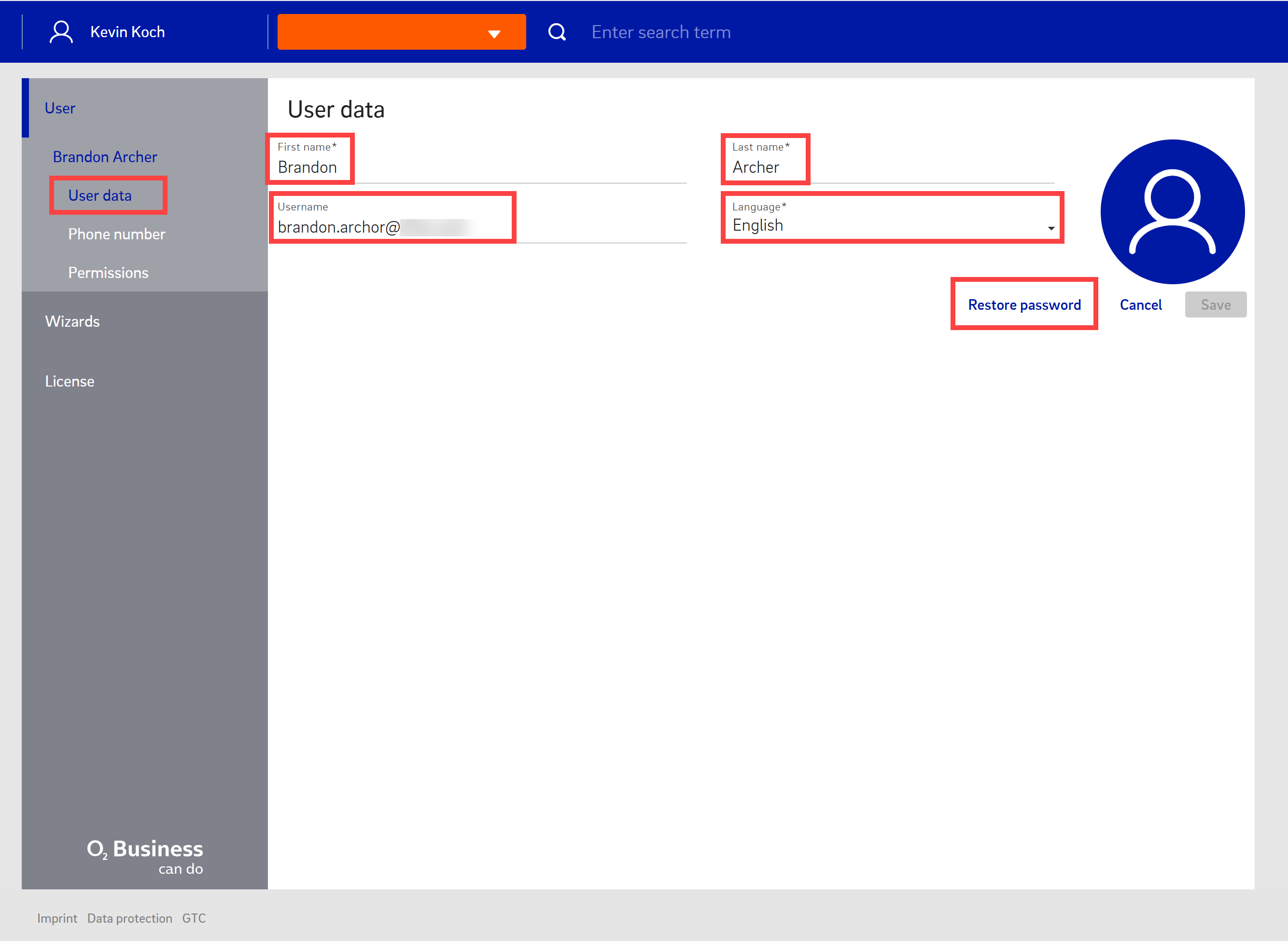Select Brandon Archer in sidebar
The width and height of the screenshot is (1288, 941).
pos(105,157)
